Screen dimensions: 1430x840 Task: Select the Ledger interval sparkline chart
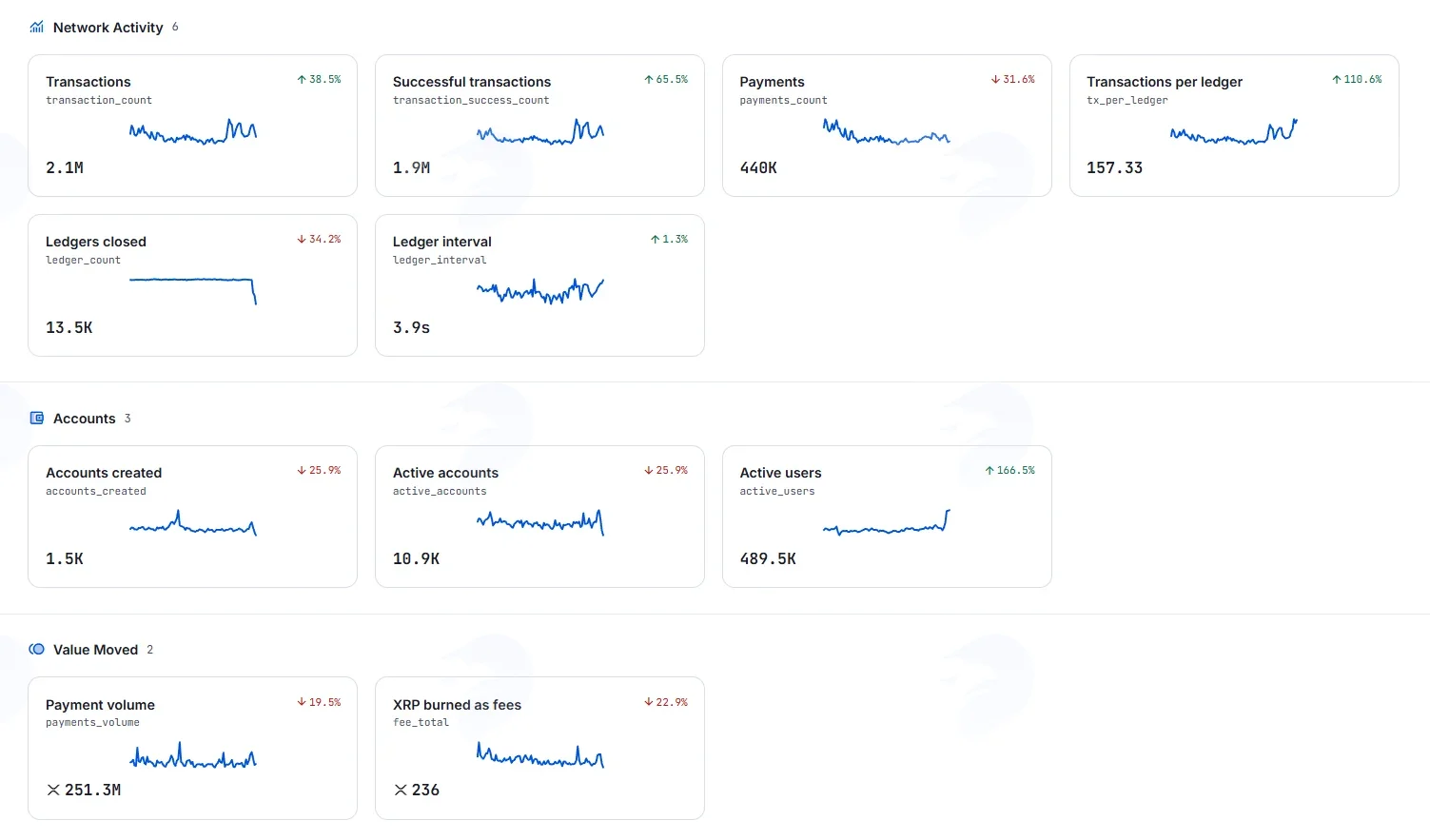pyautogui.click(x=540, y=290)
